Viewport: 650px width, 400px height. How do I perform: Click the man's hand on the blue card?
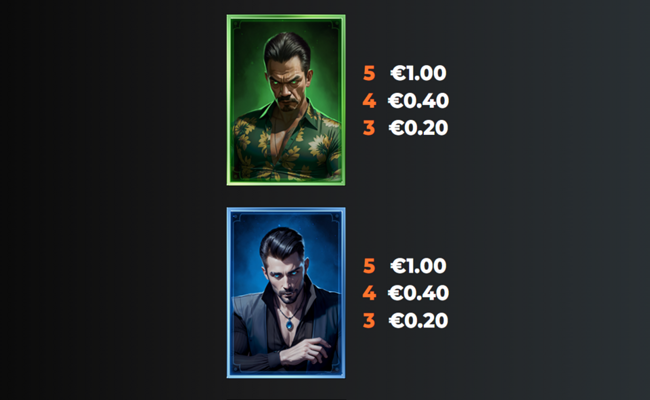pos(306,351)
